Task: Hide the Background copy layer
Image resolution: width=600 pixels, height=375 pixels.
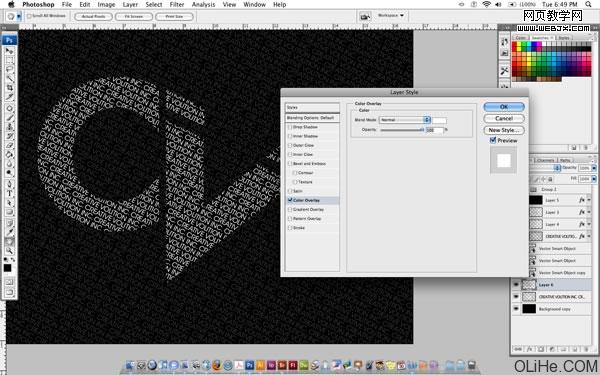Action: (516, 308)
